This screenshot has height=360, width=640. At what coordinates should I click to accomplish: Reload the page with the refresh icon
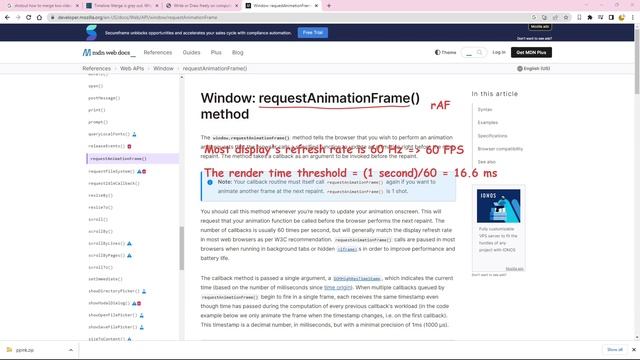[x=29, y=18]
